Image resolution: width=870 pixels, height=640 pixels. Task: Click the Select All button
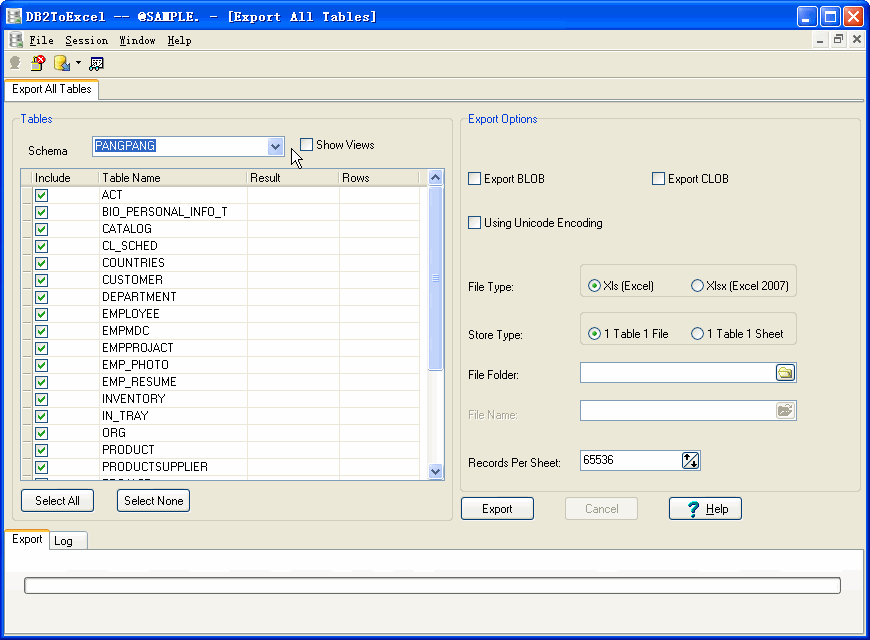tap(57, 501)
